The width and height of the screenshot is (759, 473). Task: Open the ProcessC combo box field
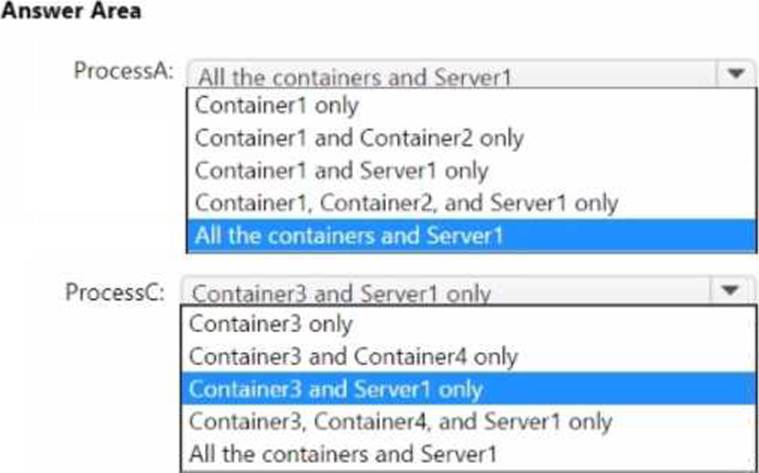pyautogui.click(x=445, y=292)
